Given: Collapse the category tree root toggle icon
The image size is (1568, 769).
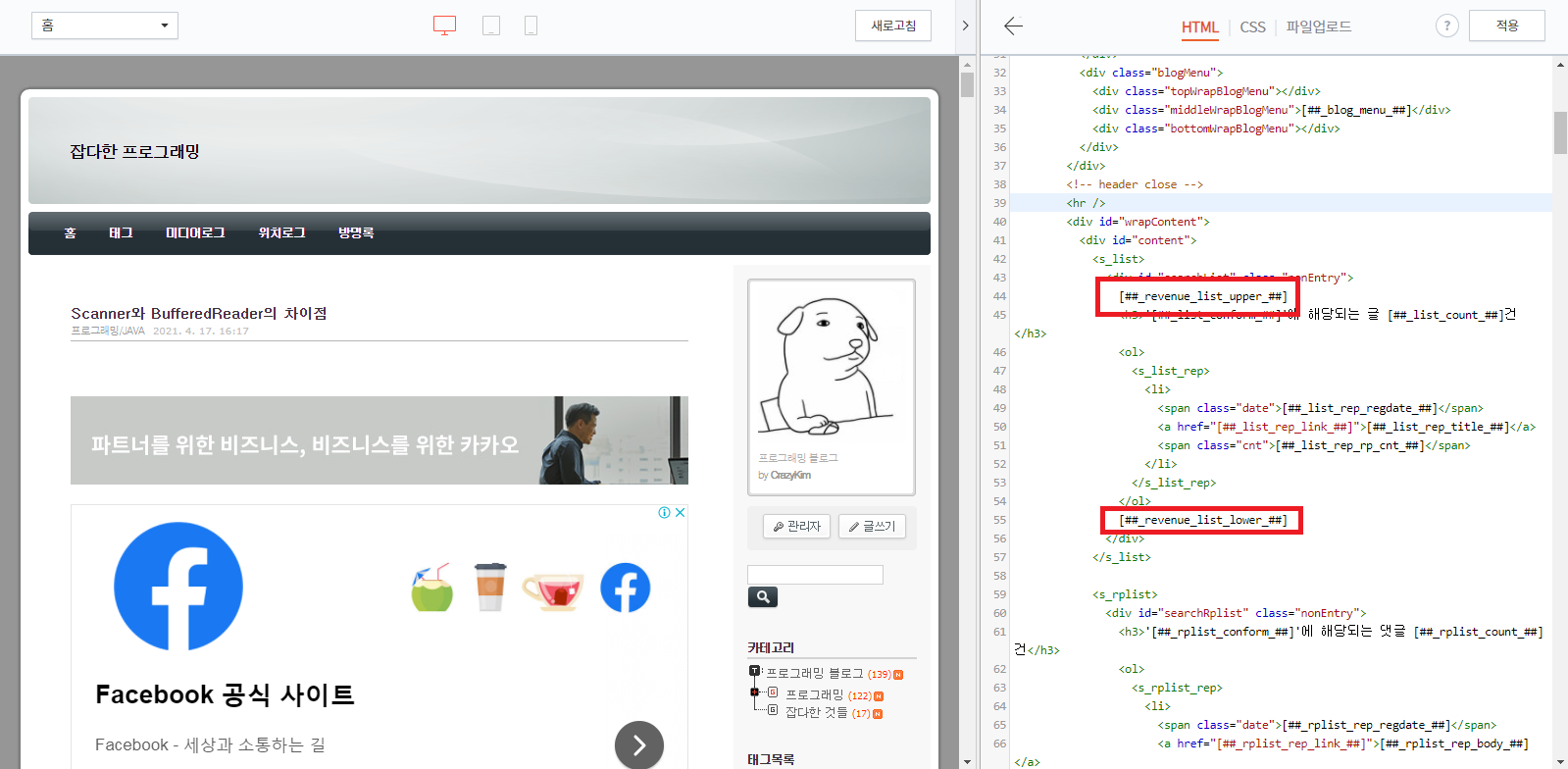Looking at the screenshot, I should (x=754, y=671).
